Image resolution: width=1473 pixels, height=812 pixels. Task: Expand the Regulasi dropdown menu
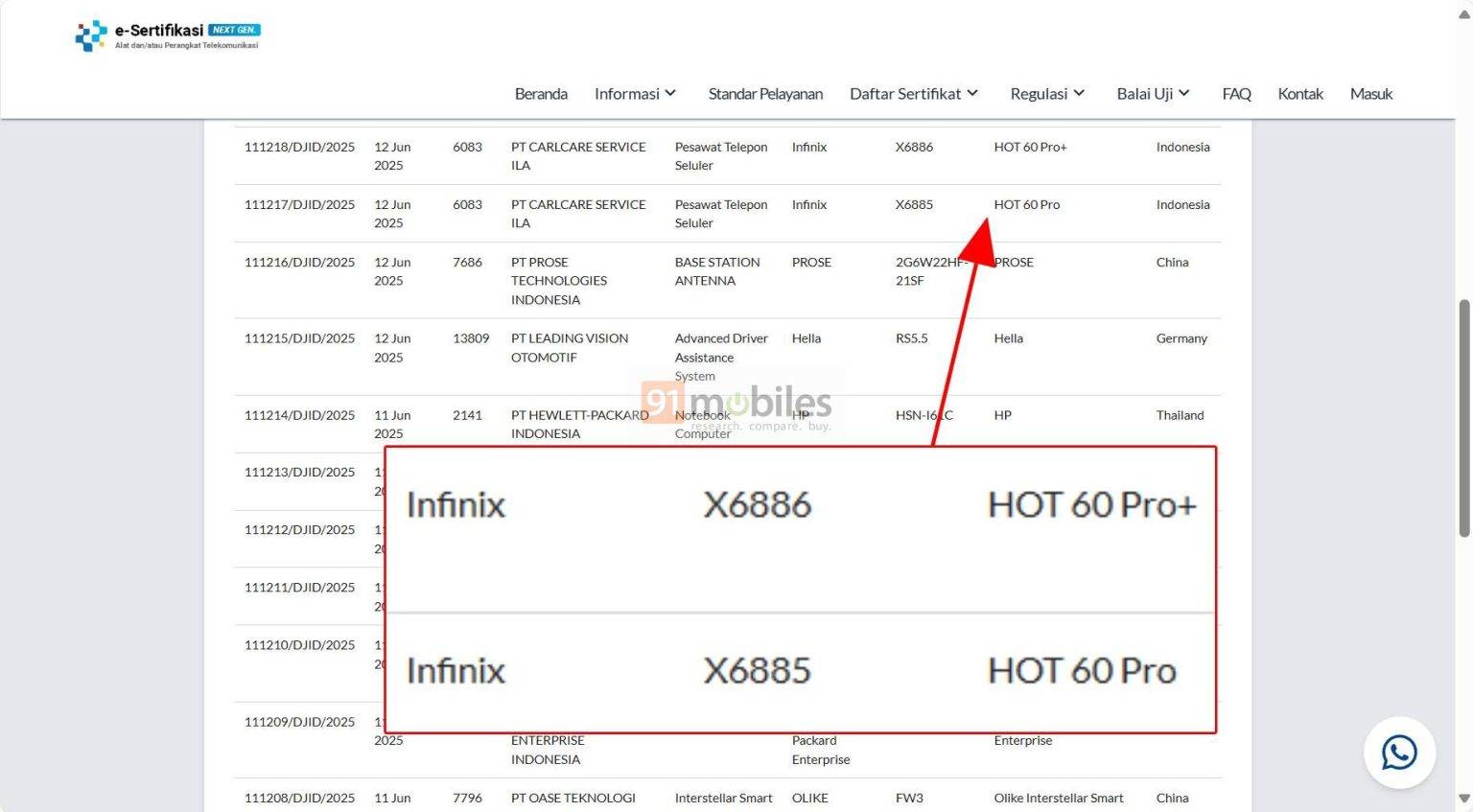point(1046,93)
